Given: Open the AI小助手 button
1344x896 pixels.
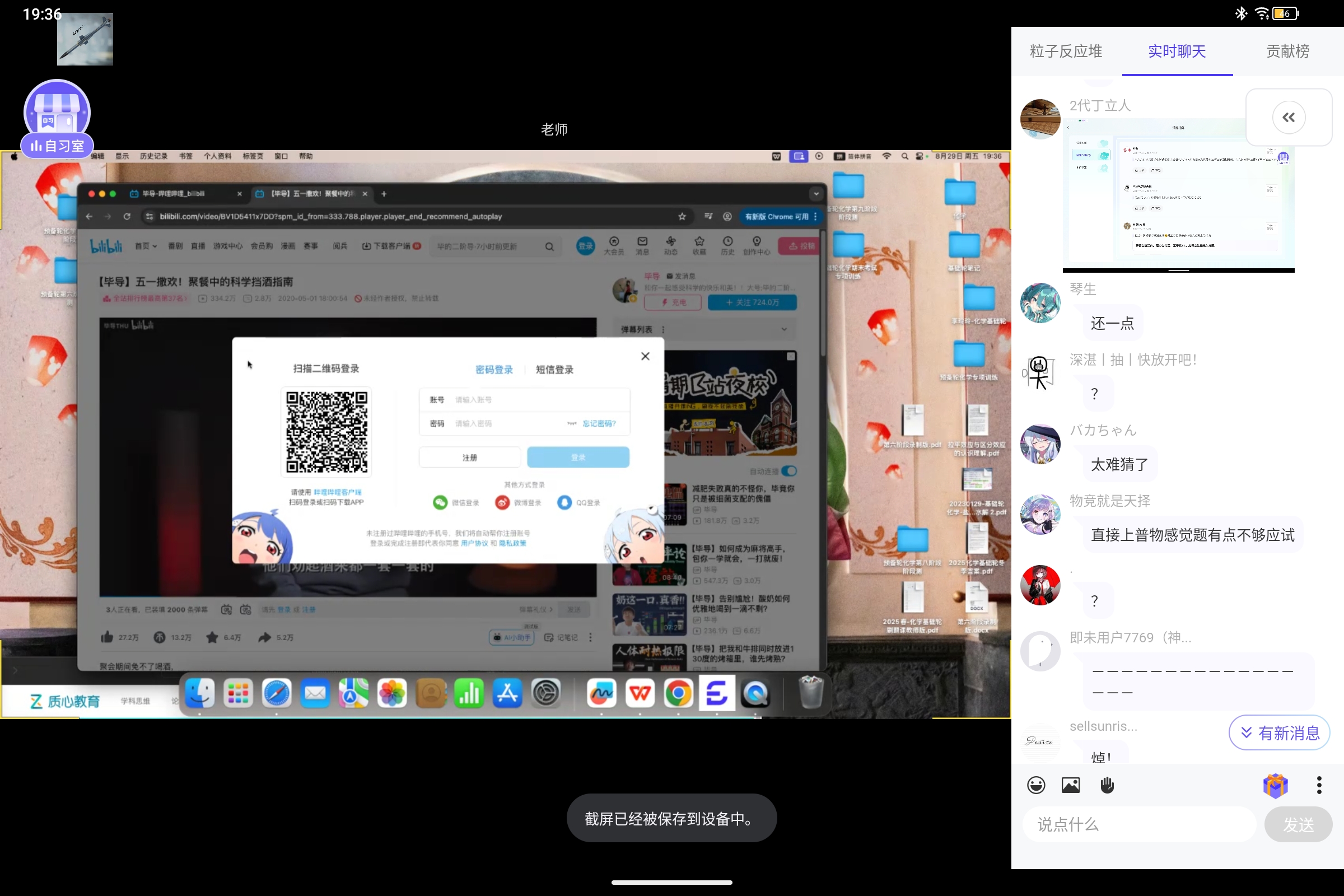Looking at the screenshot, I should tap(511, 637).
